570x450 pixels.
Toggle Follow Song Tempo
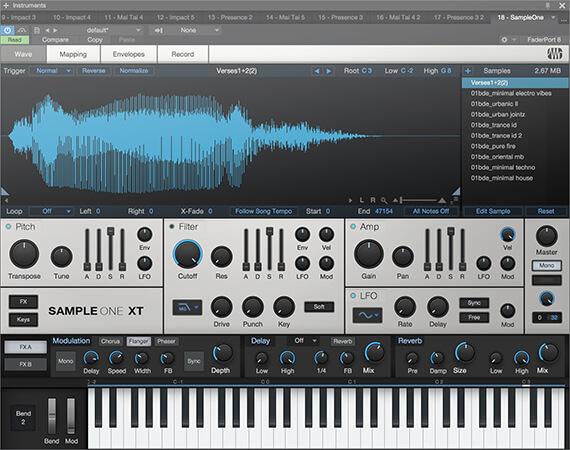coord(263,211)
